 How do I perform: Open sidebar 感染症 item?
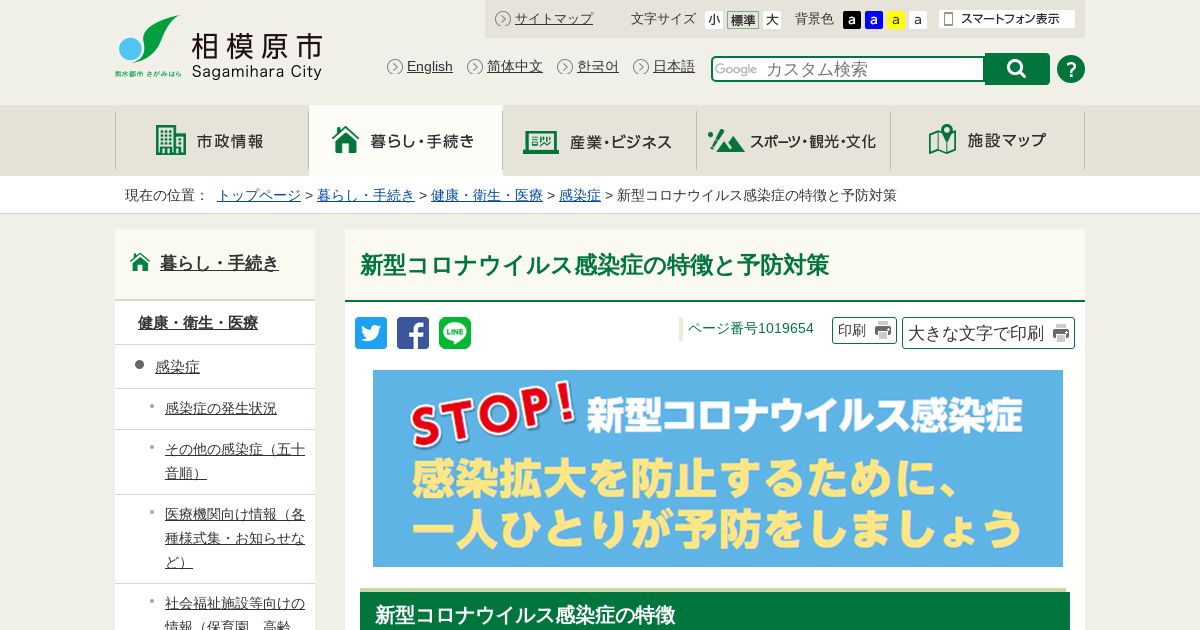pos(177,367)
